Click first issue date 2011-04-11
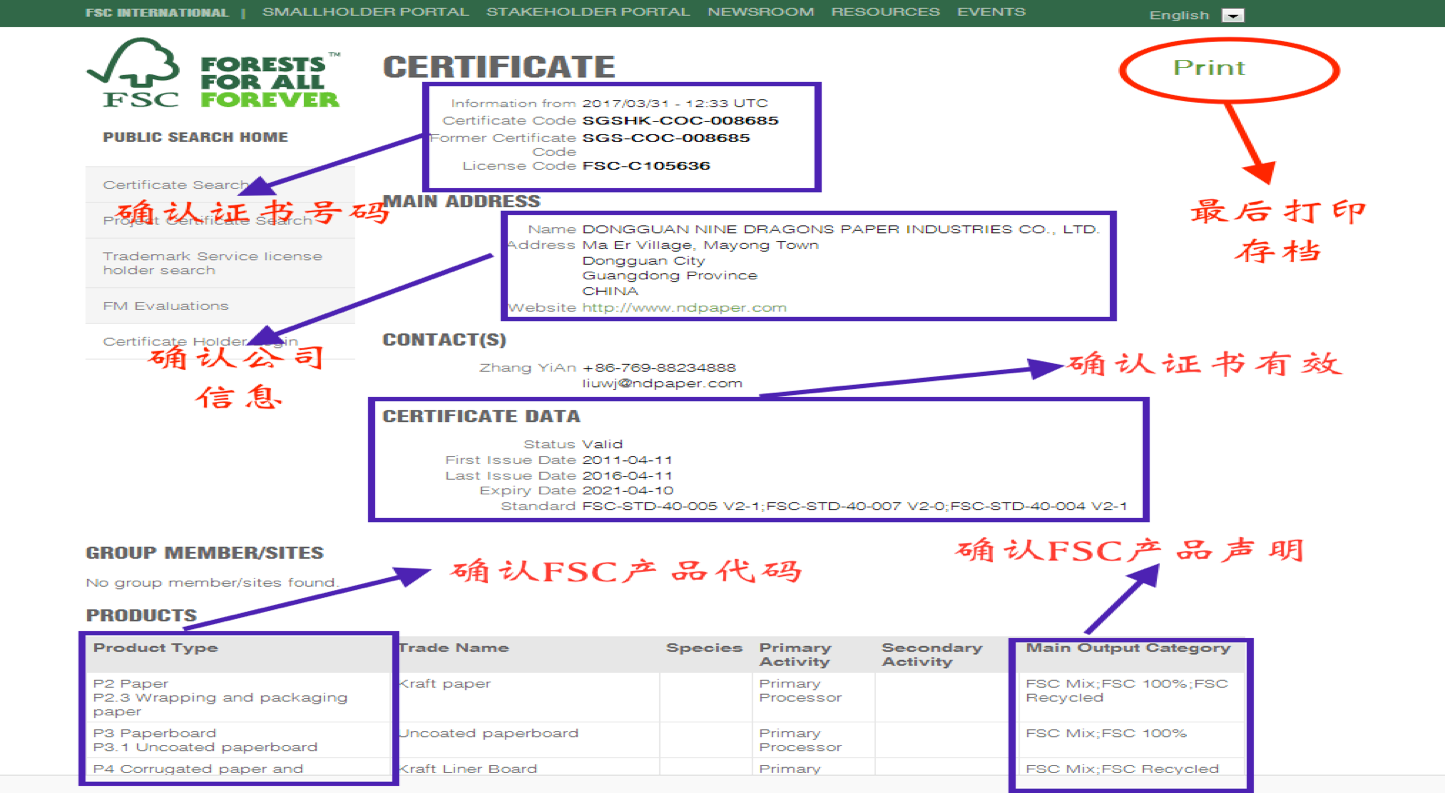Viewport: 1445px width, 793px height. 627,460
